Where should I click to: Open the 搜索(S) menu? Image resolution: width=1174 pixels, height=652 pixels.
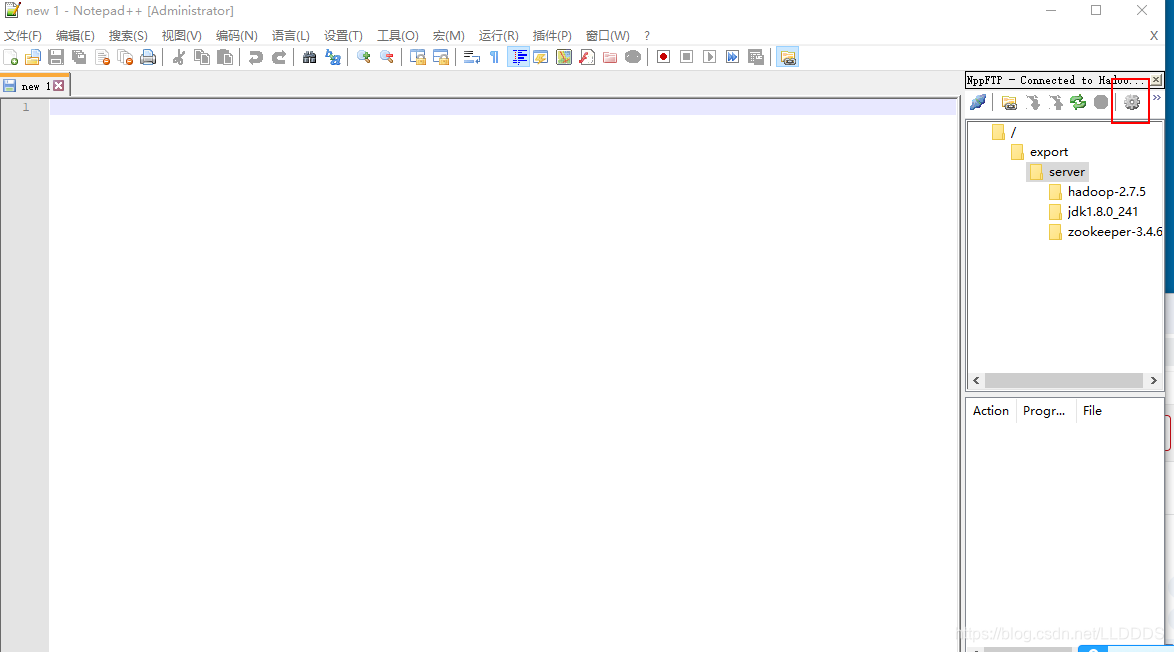click(128, 35)
